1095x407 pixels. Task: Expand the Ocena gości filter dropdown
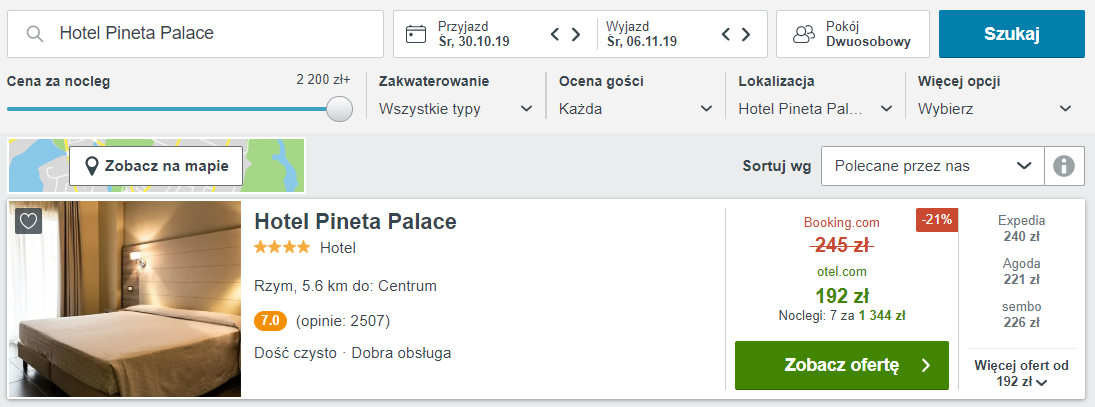(x=635, y=109)
